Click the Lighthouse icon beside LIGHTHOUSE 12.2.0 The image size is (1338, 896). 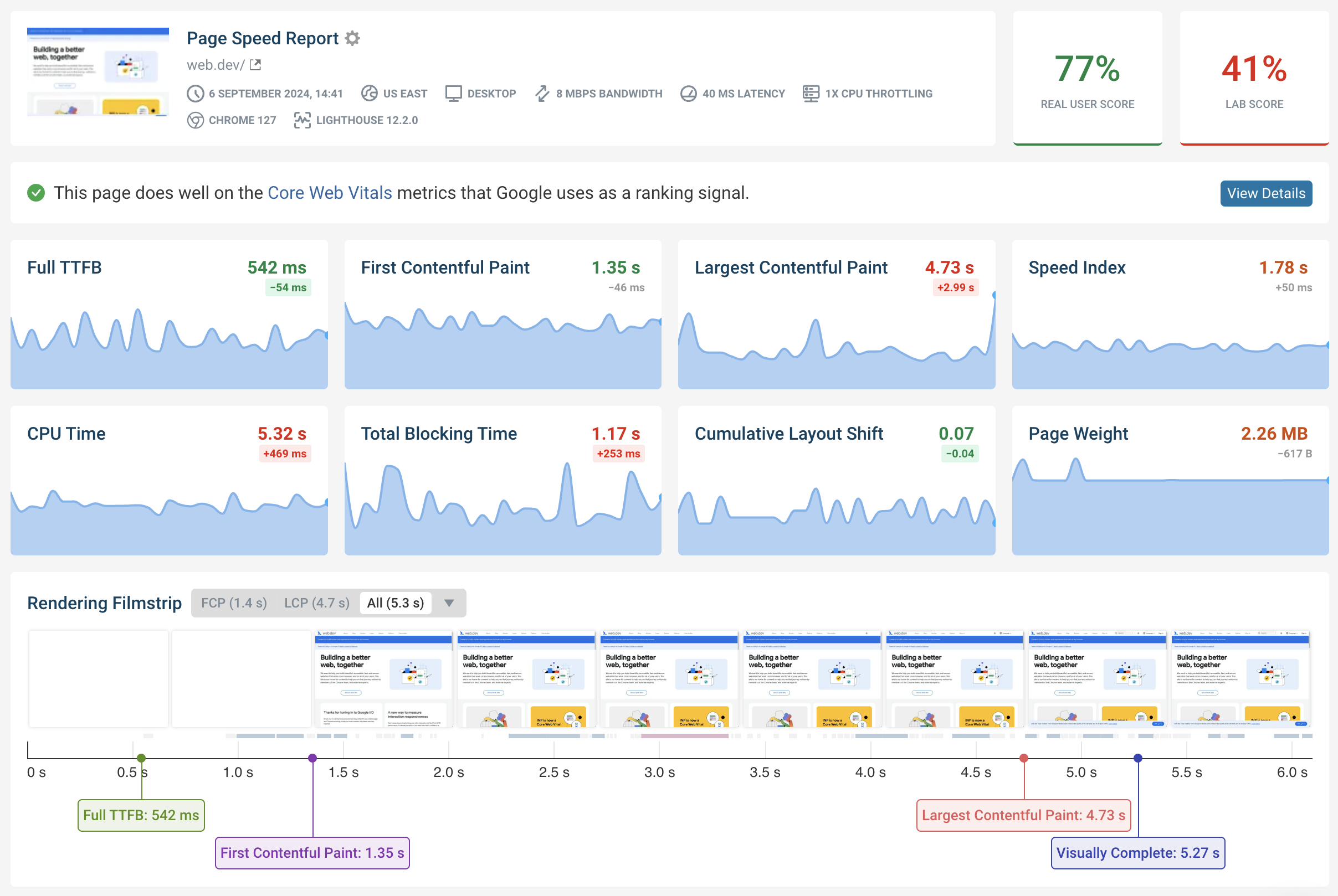click(303, 121)
